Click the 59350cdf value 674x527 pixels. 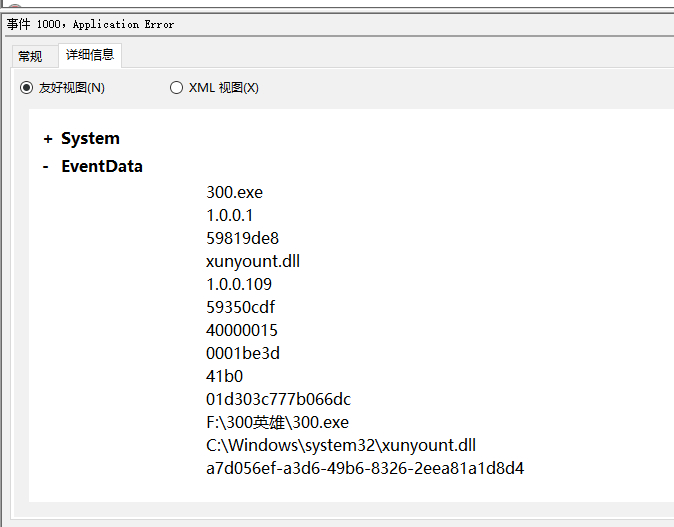[240, 307]
